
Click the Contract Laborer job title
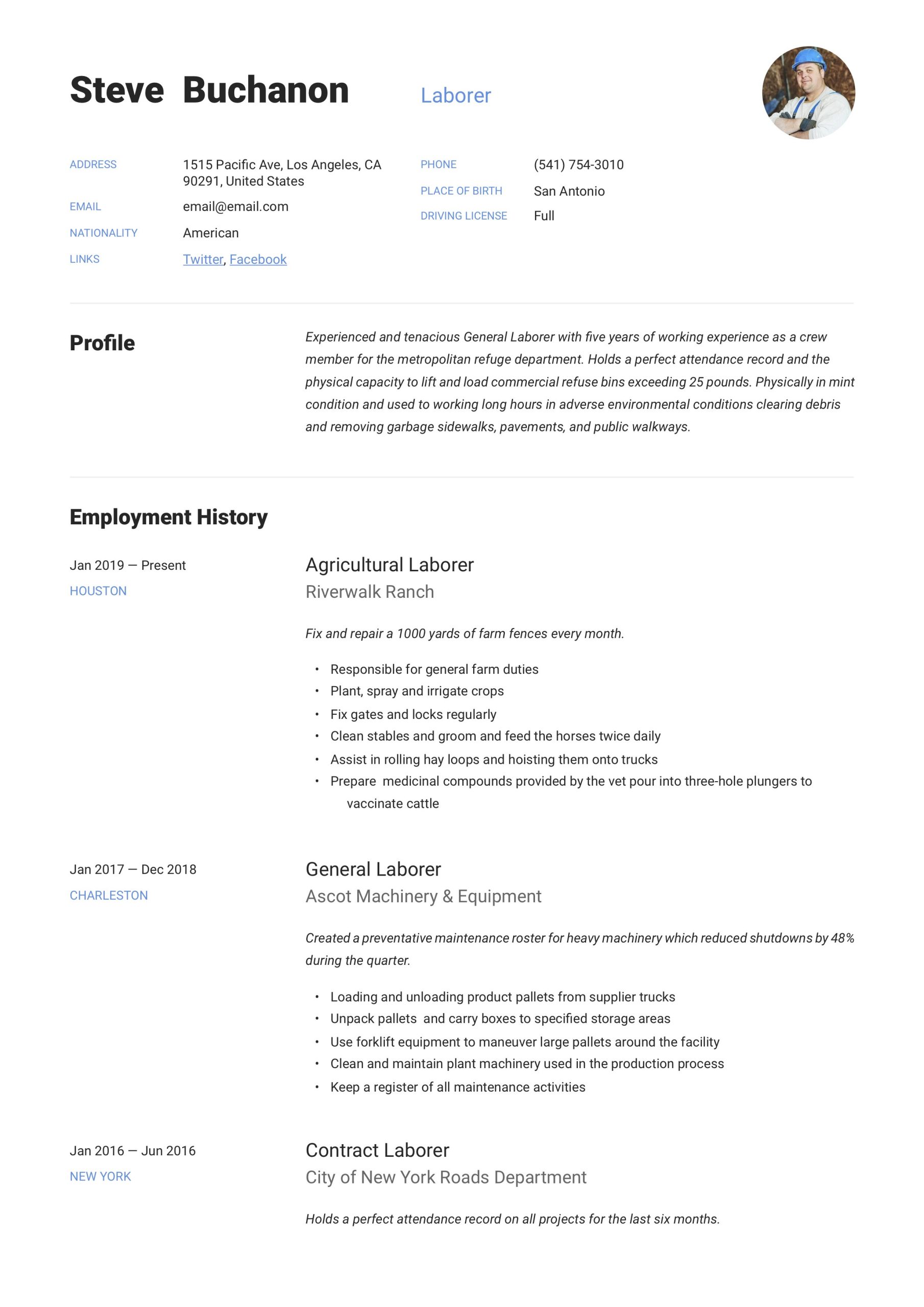[x=377, y=1150]
